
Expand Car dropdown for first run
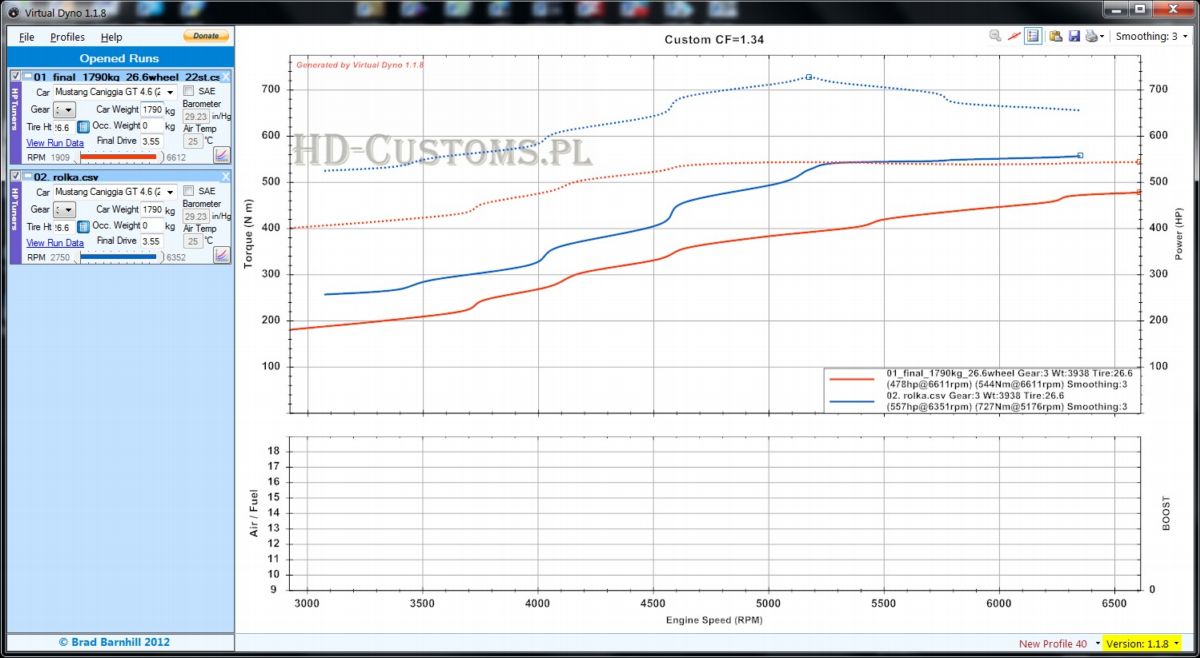point(171,92)
